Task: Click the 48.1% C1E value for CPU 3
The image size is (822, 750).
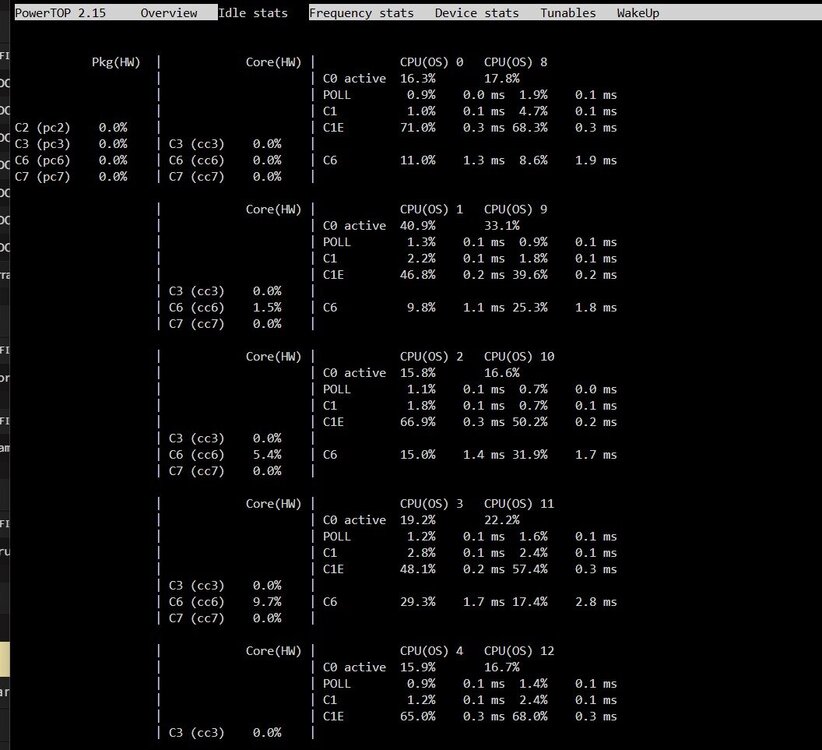Action: 418,569
